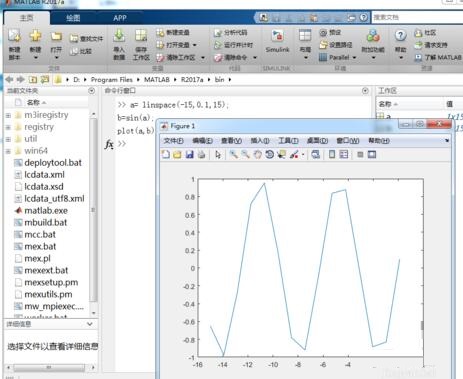Click Program Files in address path
This screenshot has width=463, height=379.
(112, 80)
